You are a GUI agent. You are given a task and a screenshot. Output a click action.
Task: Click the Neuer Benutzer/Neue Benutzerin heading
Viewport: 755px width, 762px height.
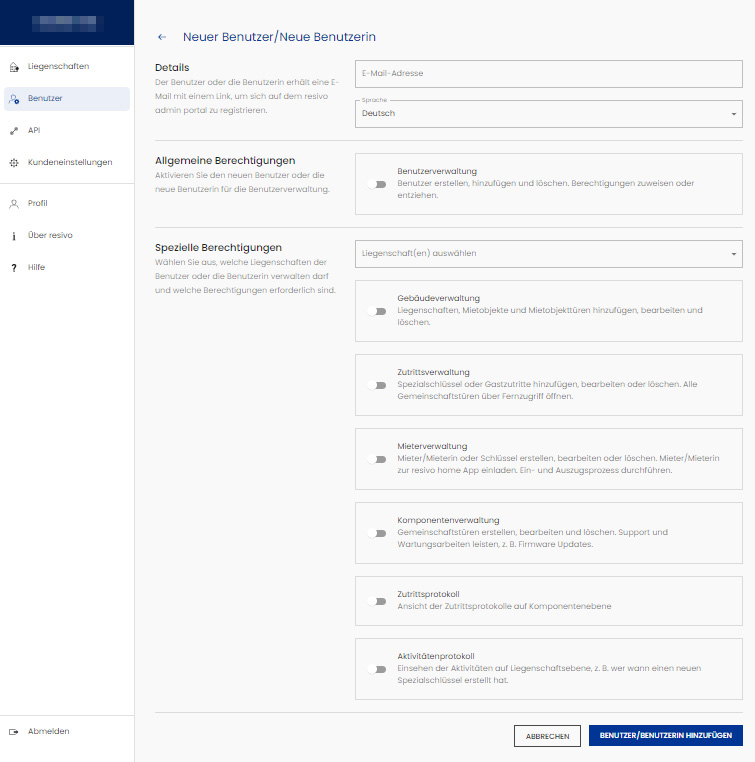coord(279,37)
